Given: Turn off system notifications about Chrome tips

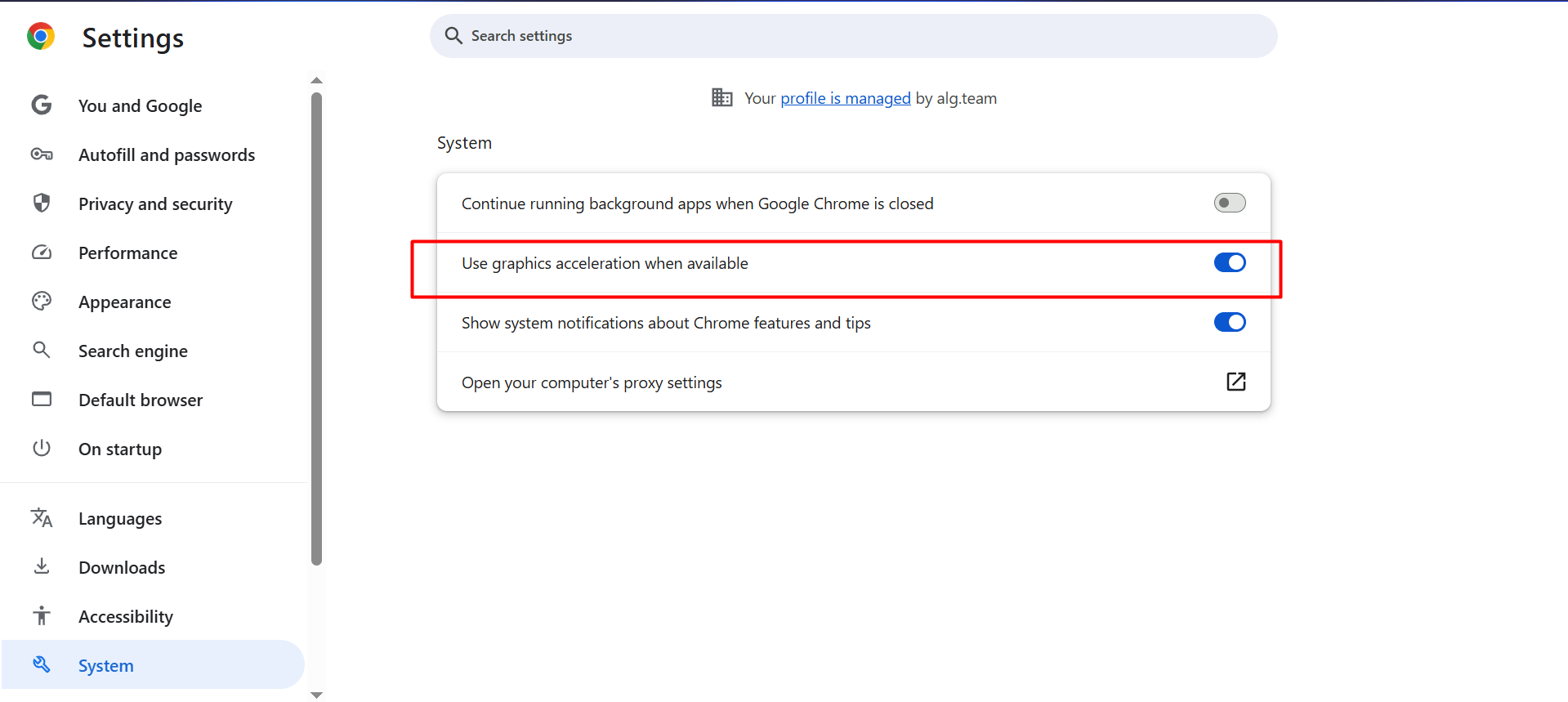Looking at the screenshot, I should (1229, 322).
